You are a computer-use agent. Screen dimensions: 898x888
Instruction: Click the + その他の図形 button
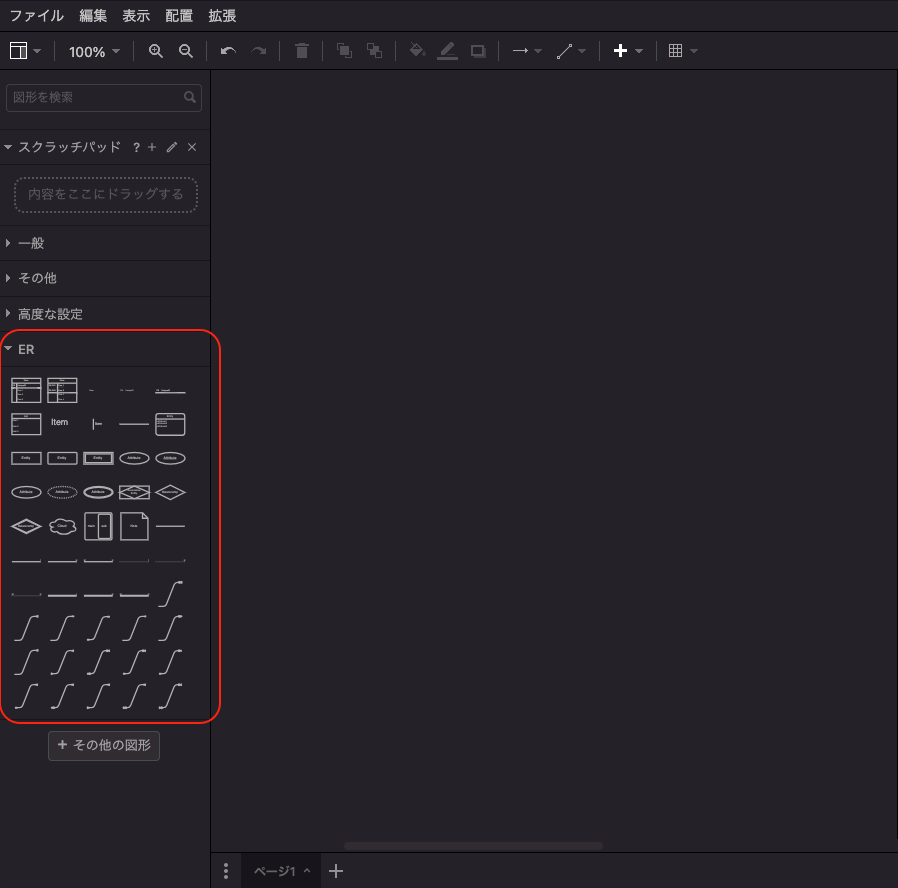tap(104, 745)
